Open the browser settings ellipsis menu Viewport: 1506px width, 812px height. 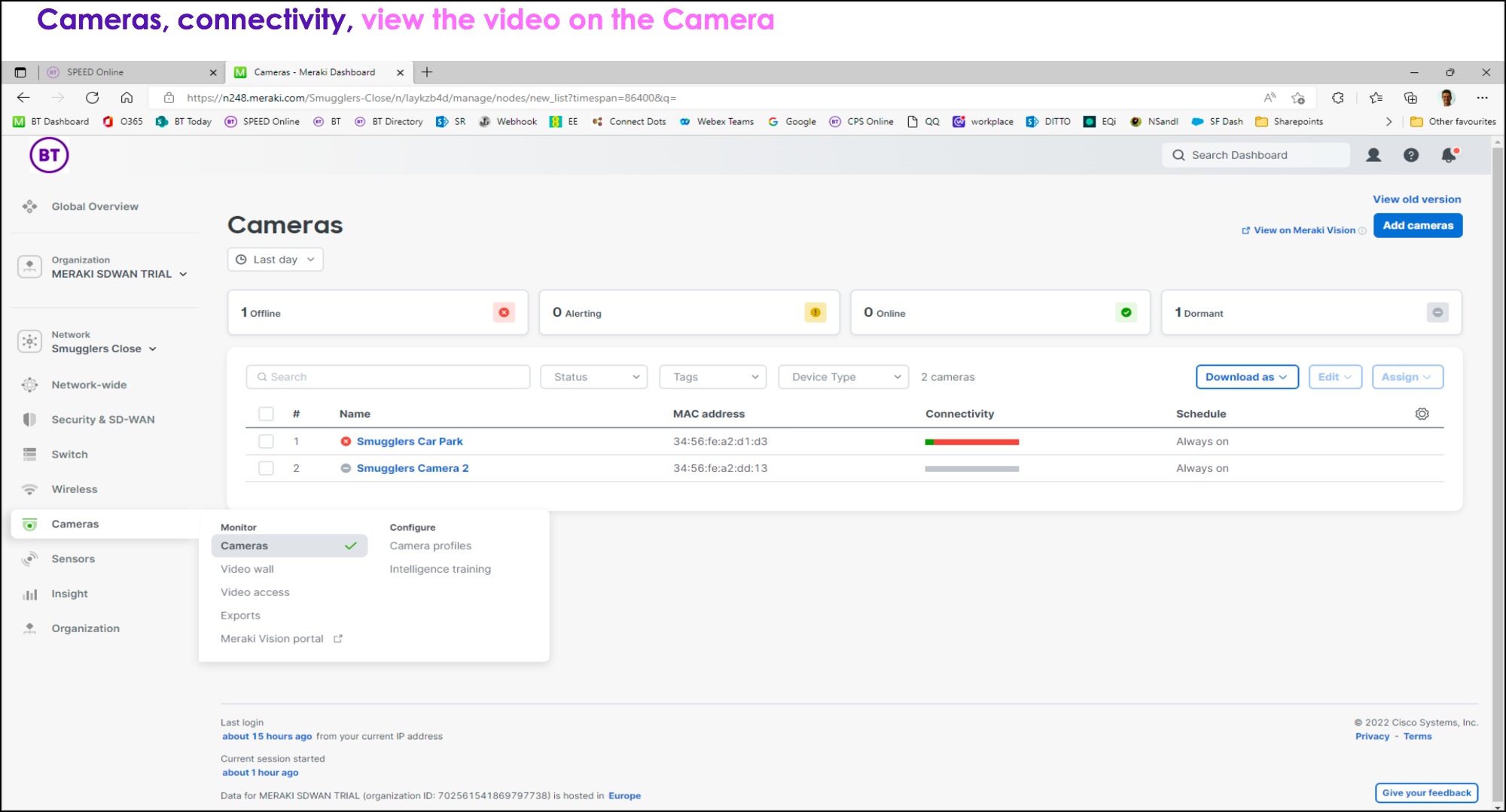pyautogui.click(x=1482, y=98)
